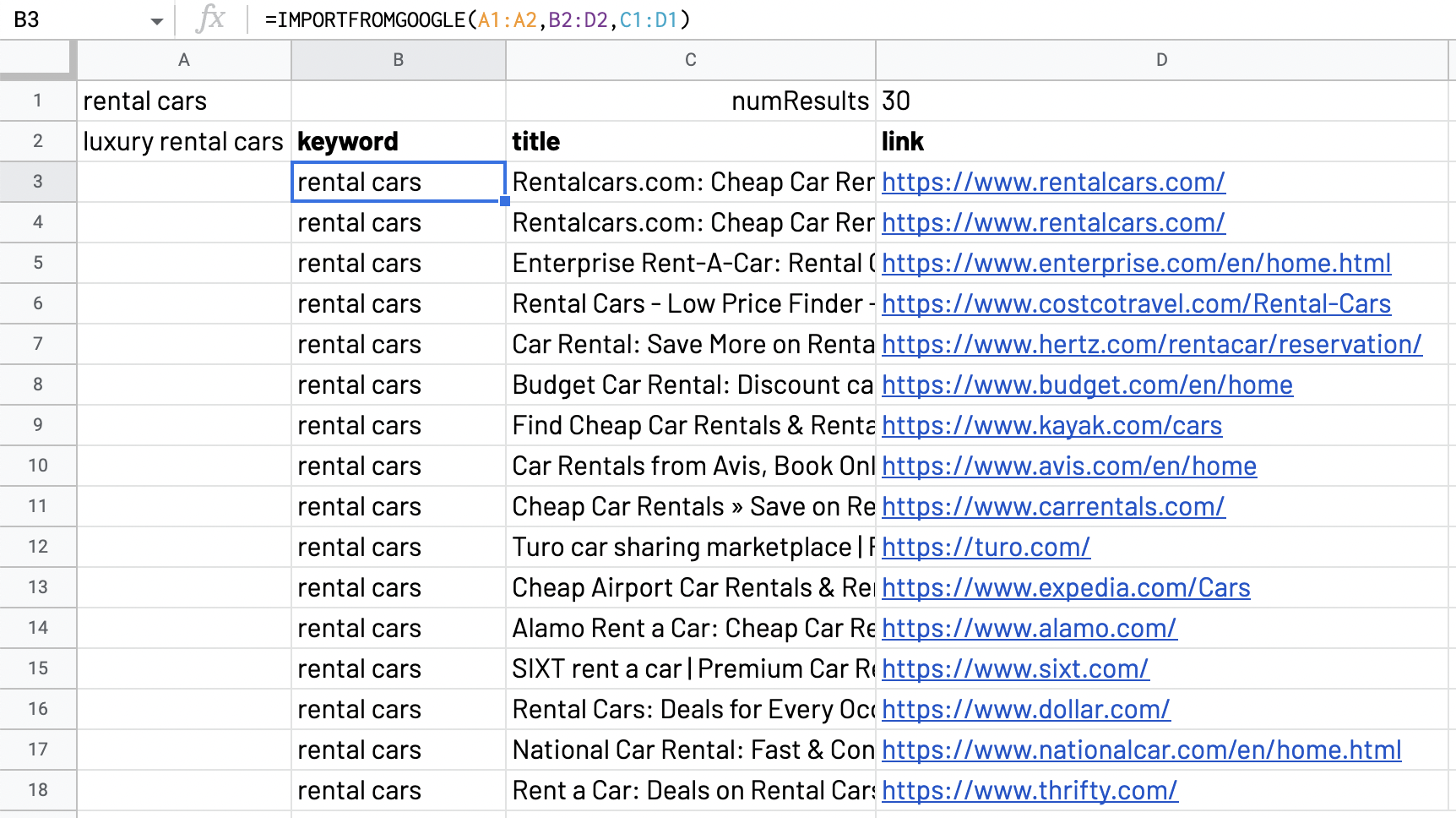Open the Hertz reservation link
The height and width of the screenshot is (818, 1456).
click(1150, 344)
